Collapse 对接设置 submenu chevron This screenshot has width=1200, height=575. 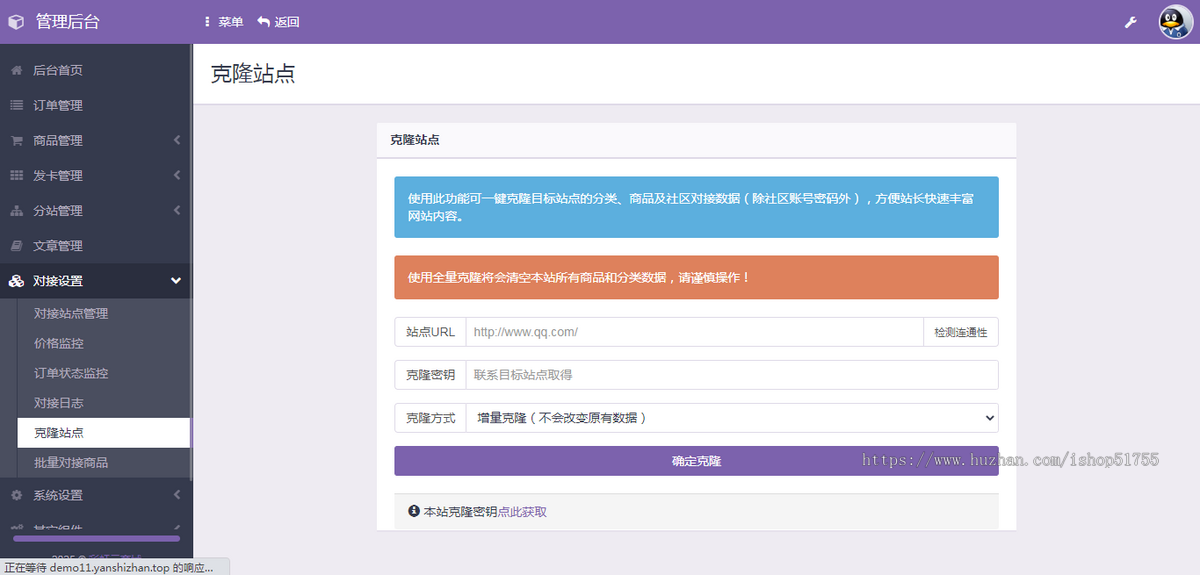pyautogui.click(x=176, y=281)
